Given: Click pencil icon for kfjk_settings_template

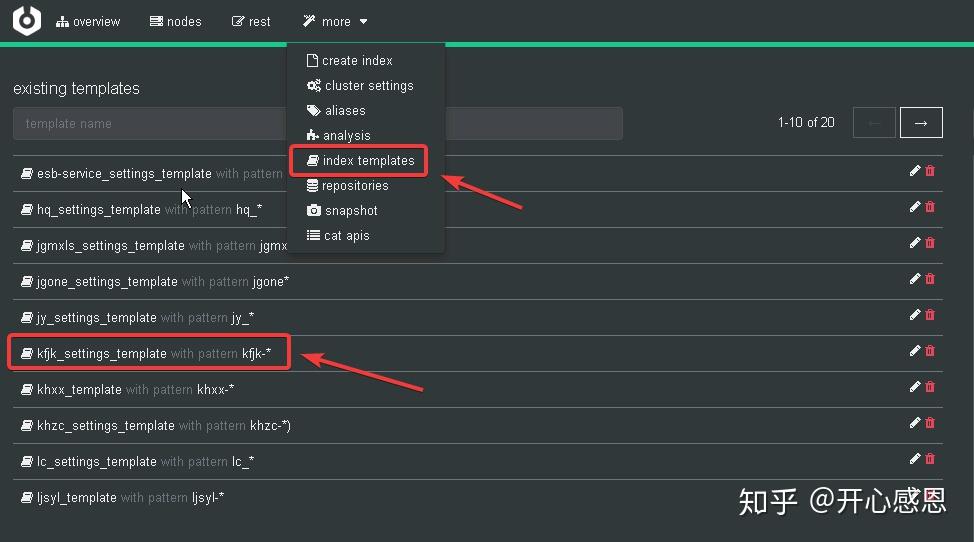Looking at the screenshot, I should point(915,351).
